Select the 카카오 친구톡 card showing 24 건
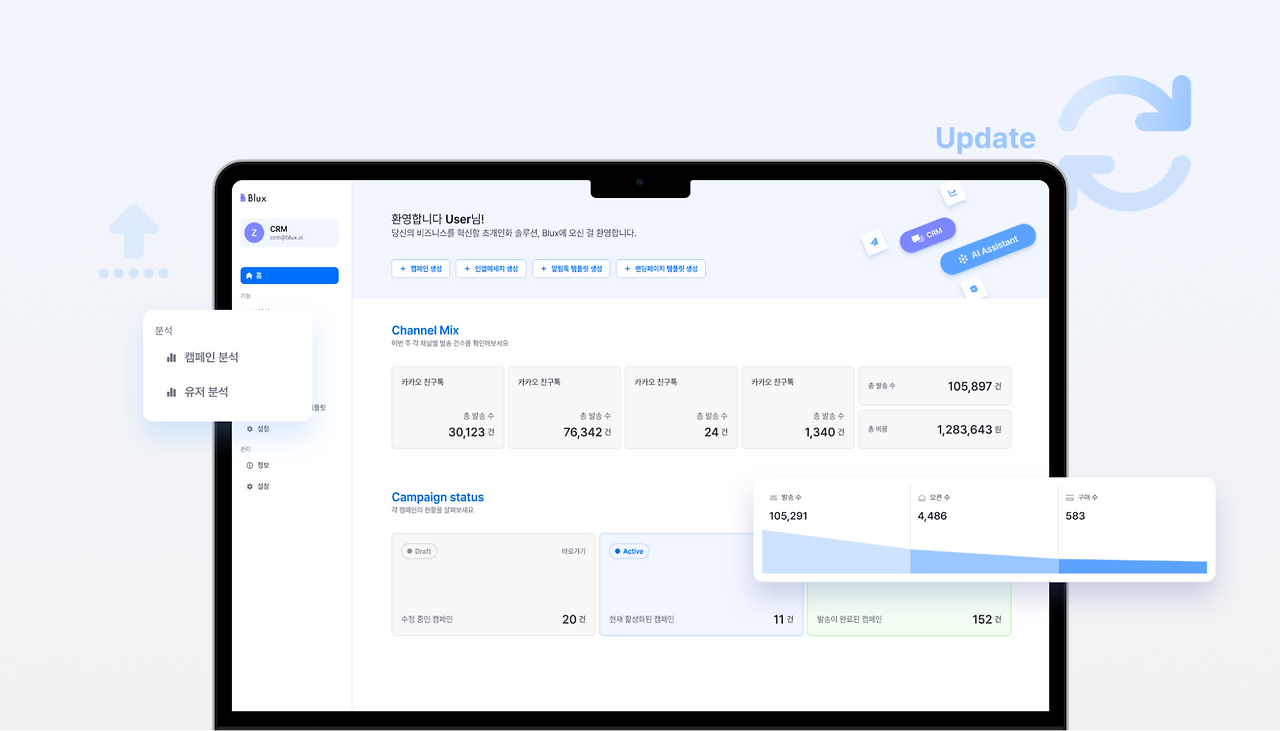Screen dimensions: 1280x731 (x=681, y=407)
